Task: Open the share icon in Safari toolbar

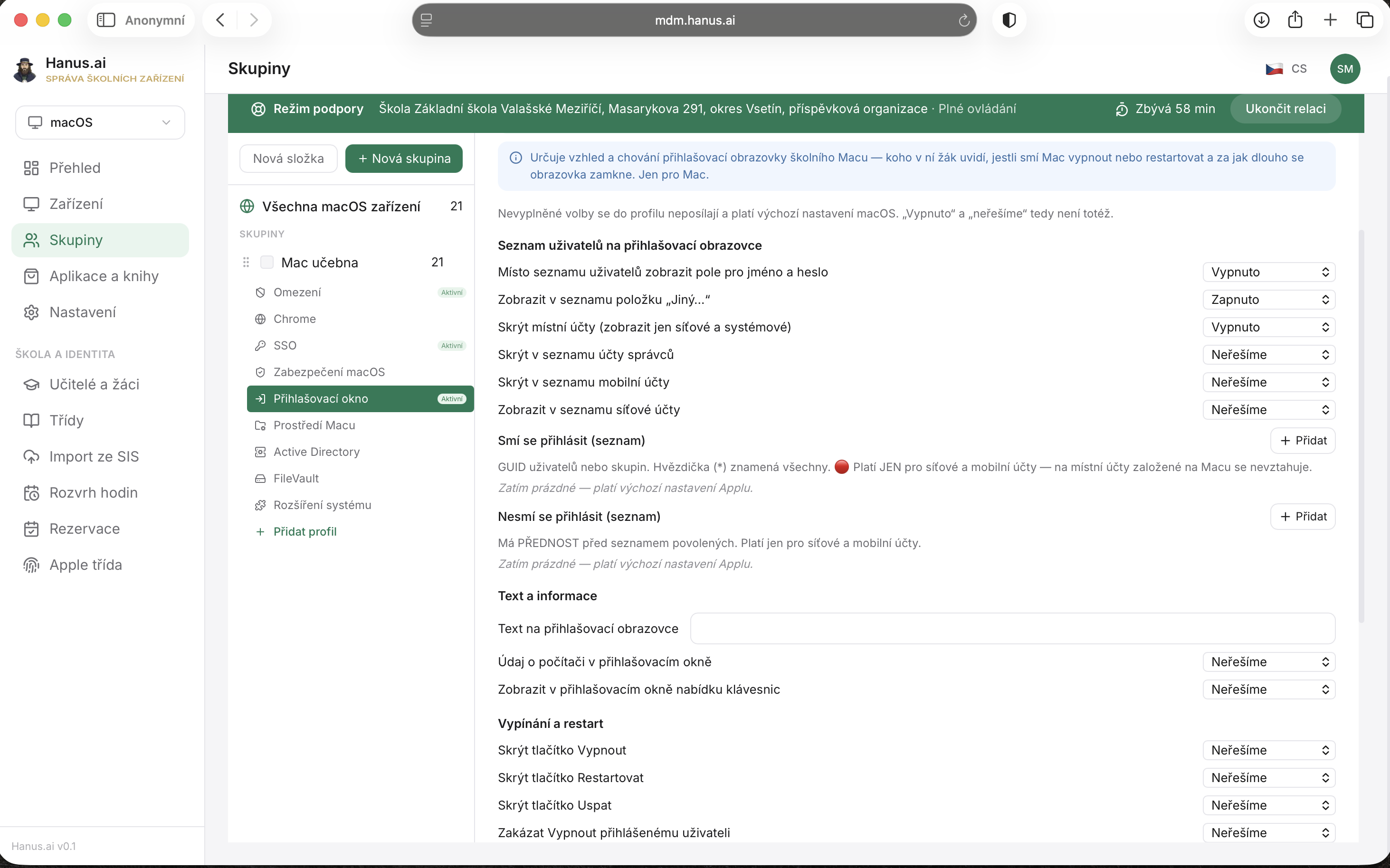Action: click(1295, 20)
